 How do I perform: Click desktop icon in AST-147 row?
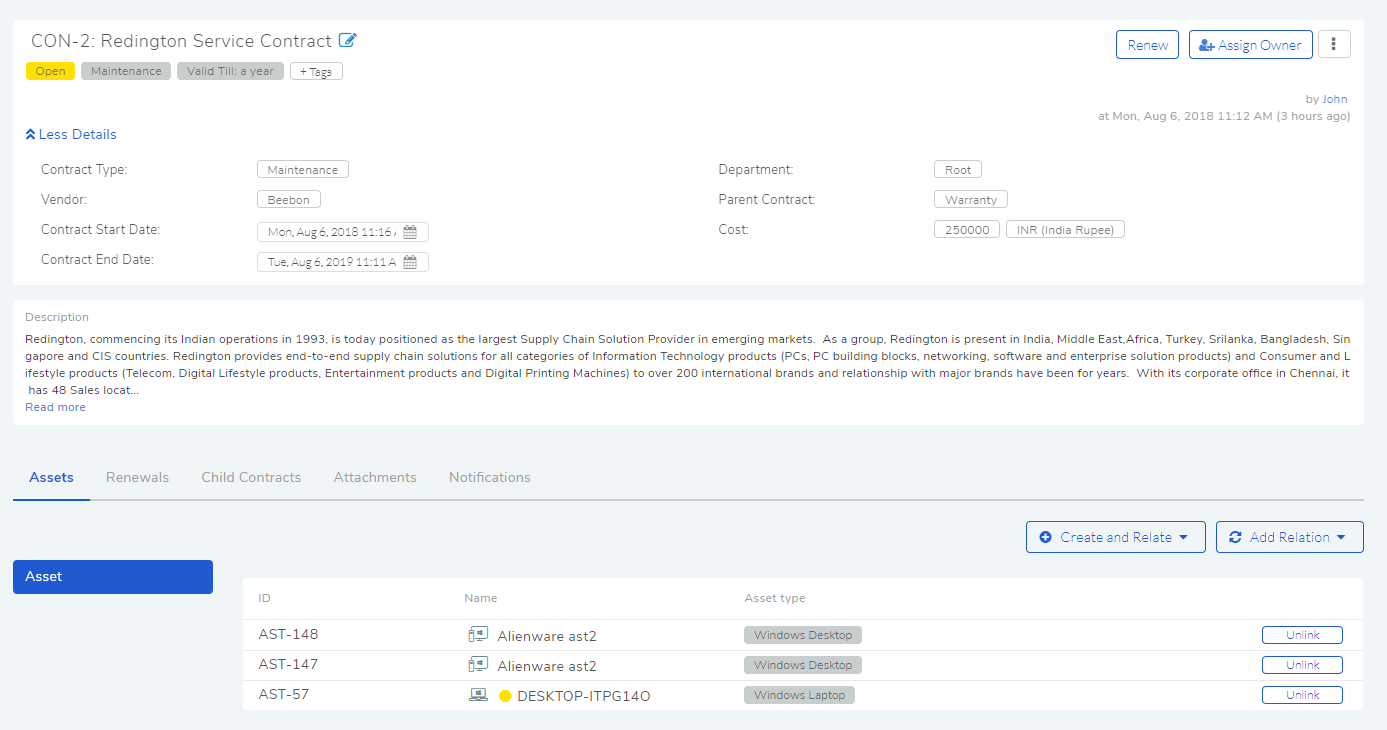pos(478,665)
